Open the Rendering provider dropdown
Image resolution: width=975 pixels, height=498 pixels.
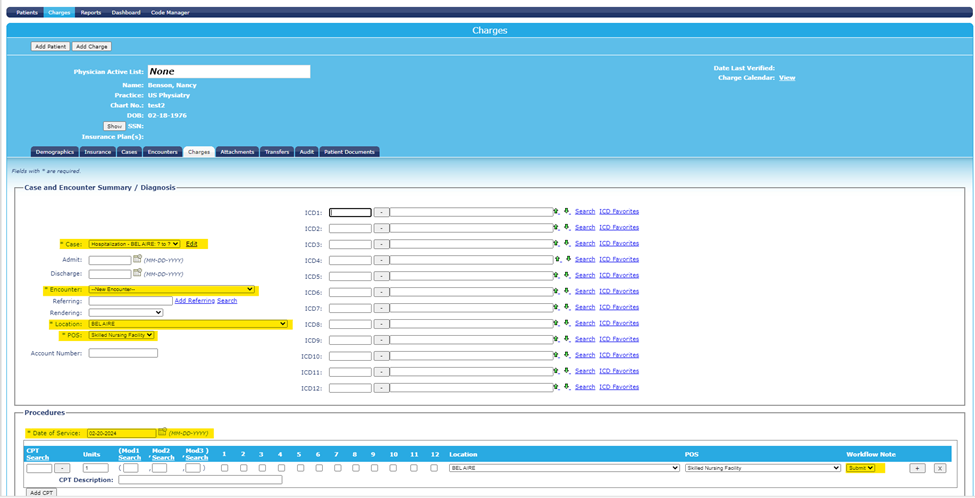pos(126,313)
